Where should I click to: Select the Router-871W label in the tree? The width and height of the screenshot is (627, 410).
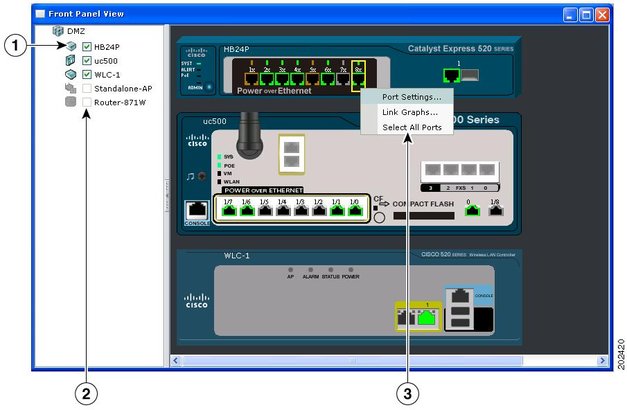point(120,102)
